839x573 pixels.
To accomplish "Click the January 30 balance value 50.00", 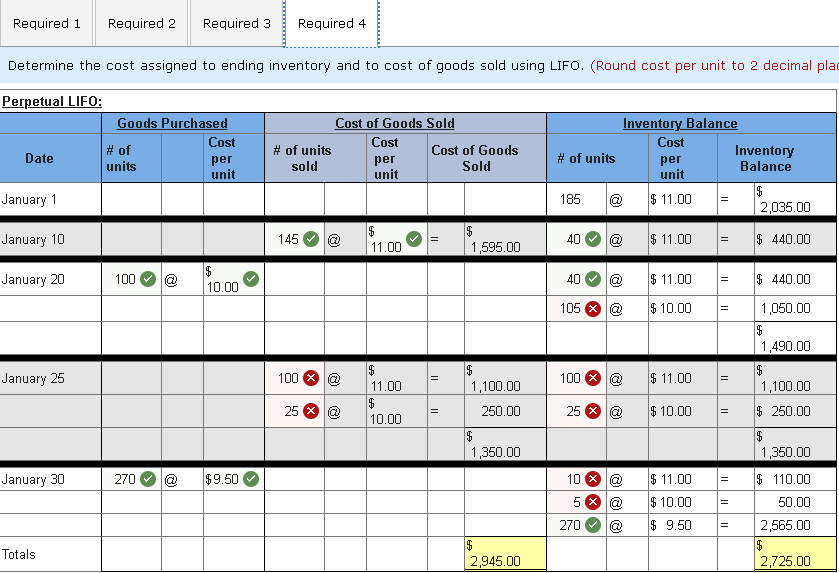I will pos(794,502).
